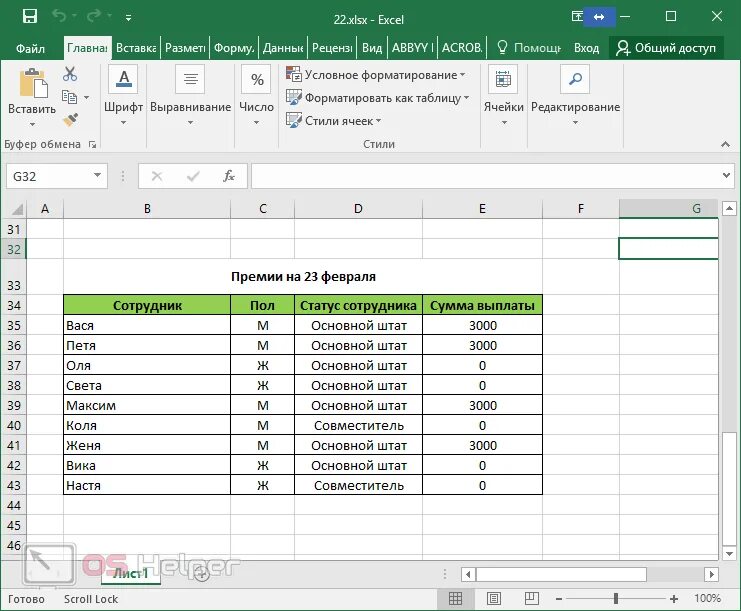The width and height of the screenshot is (741, 611).
Task: Open the Выравнивание alignment group
Action: [x=190, y=96]
